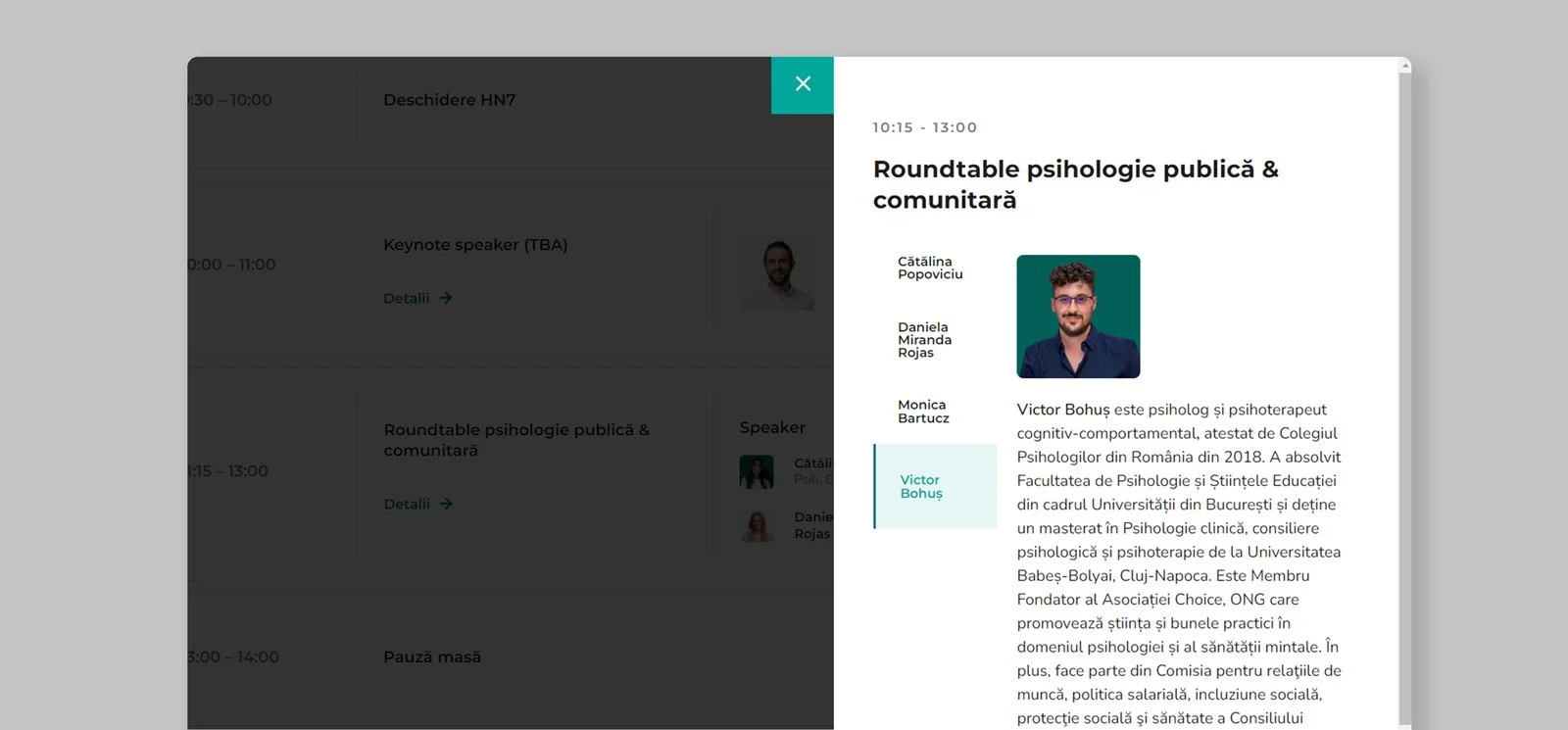Click Cătălina's small avatar in schedule
1568x730 pixels.
click(x=757, y=471)
